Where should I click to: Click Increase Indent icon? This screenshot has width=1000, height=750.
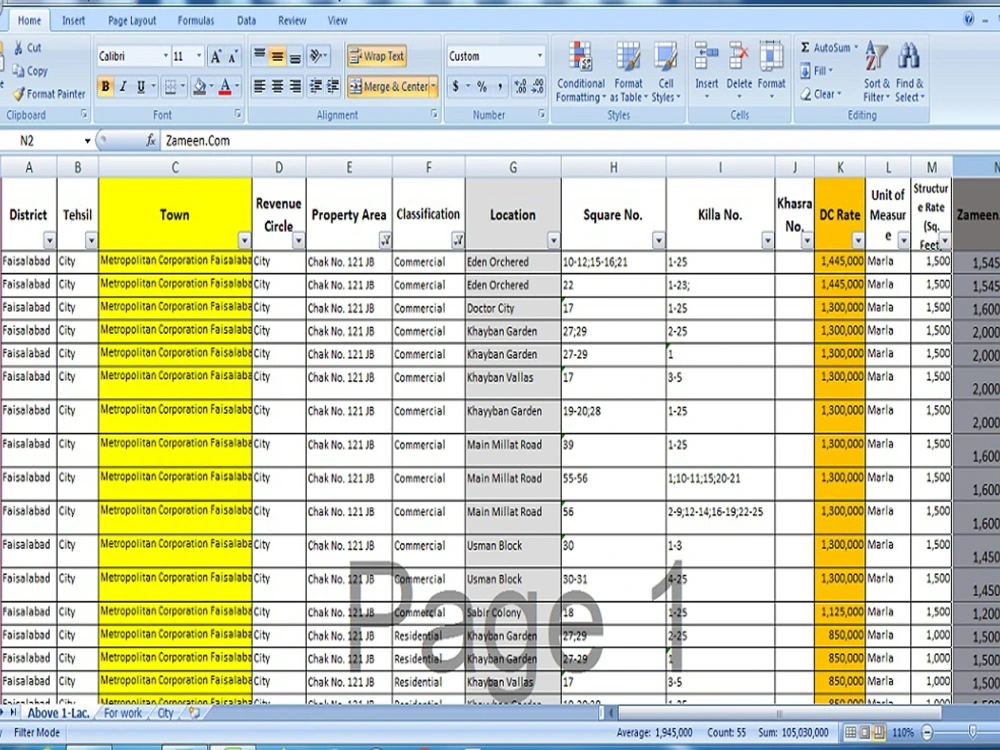pyautogui.click(x=333, y=86)
